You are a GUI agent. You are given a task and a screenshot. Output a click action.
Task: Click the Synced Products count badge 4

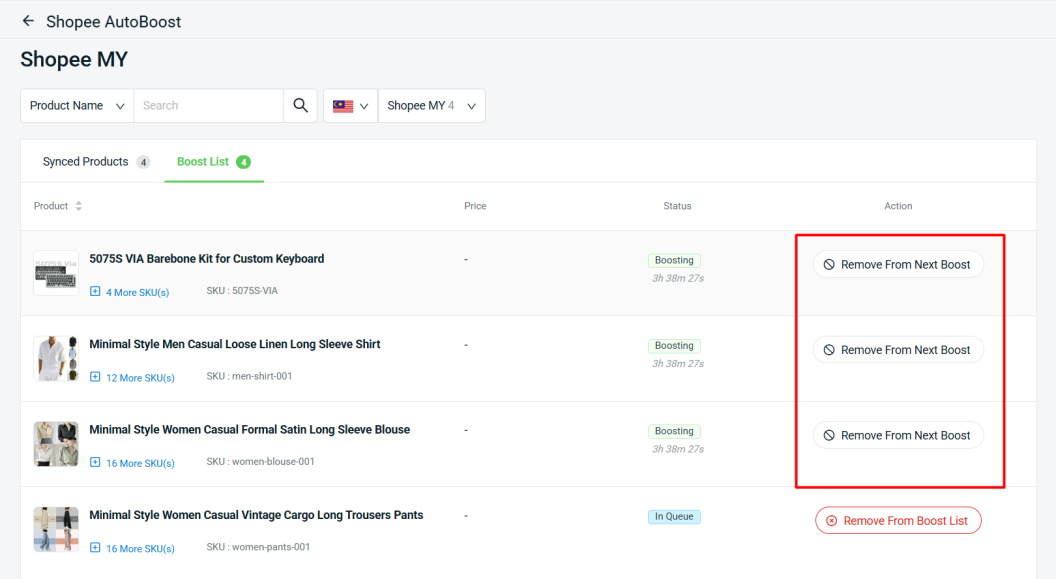point(143,162)
